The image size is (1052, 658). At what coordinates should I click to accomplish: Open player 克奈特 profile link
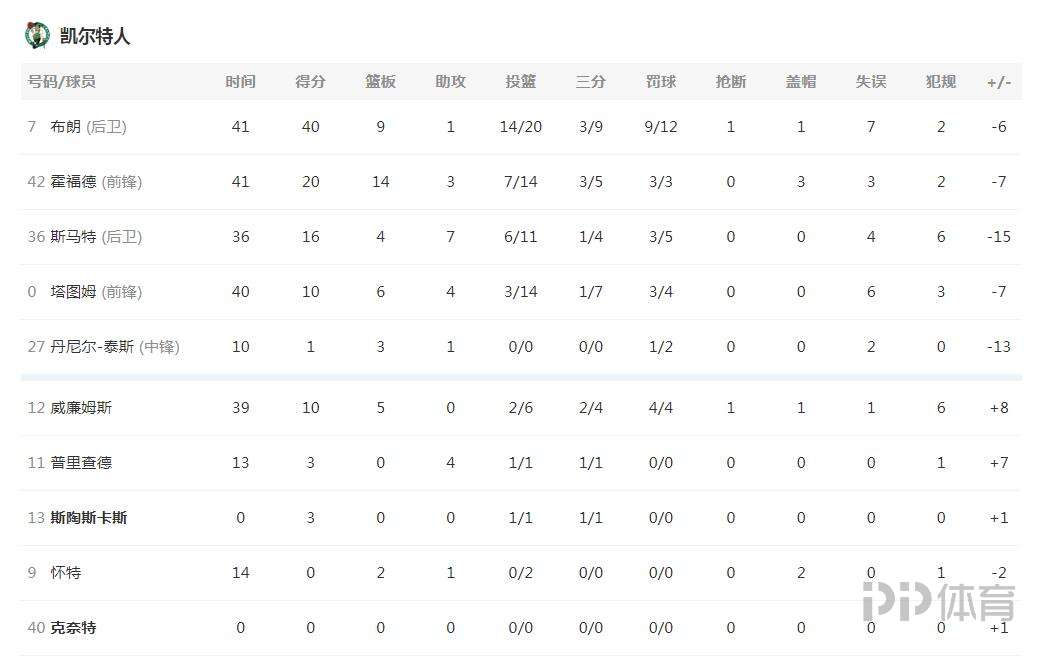(73, 628)
